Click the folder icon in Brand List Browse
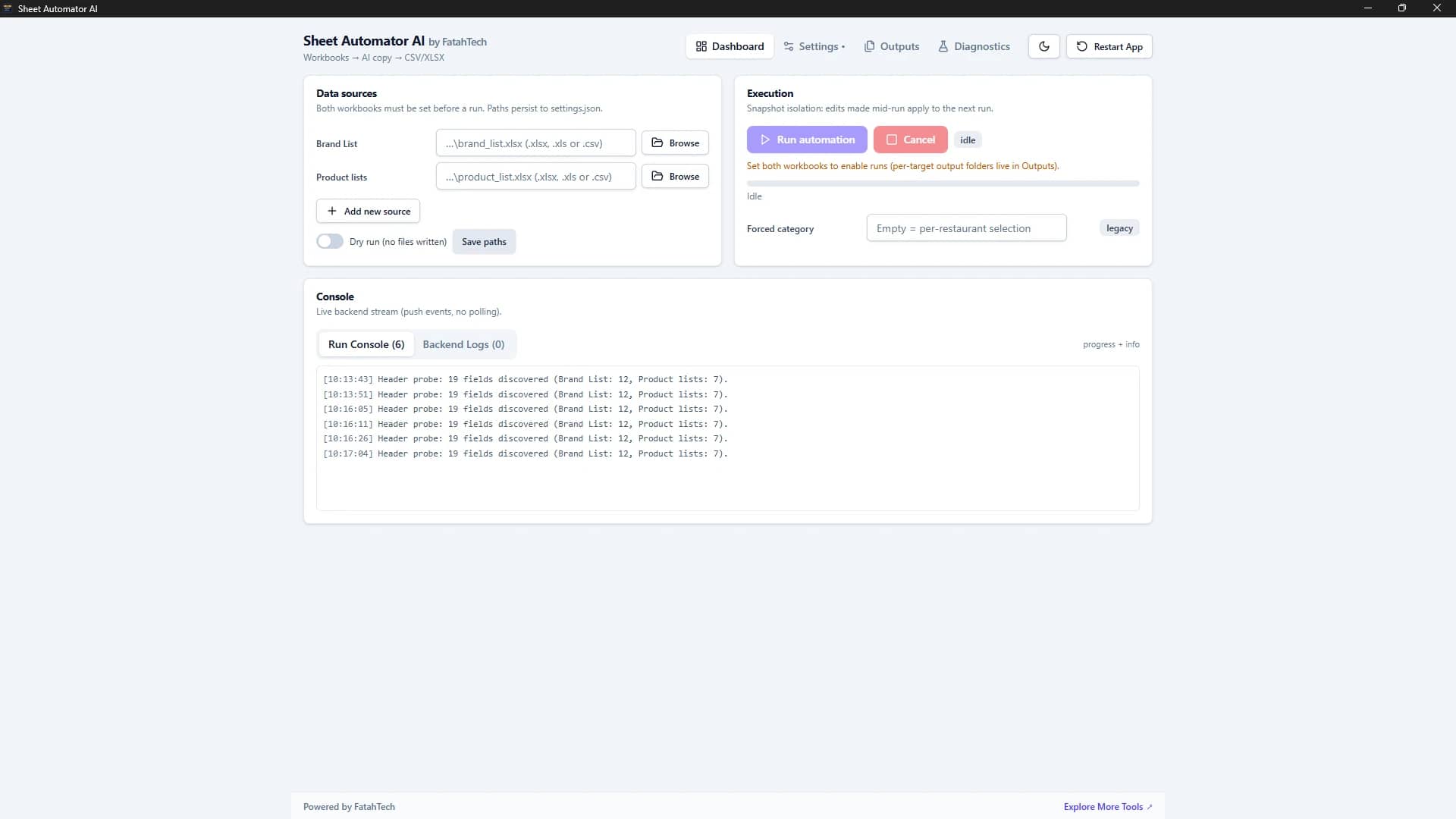1456x819 pixels. pos(657,143)
